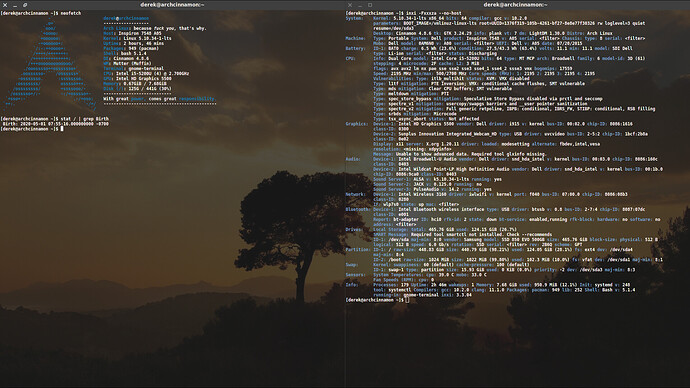Click the Battery section label in inxi output
Image resolution: width=690 pixels, height=388 pixels.
point(356,48)
